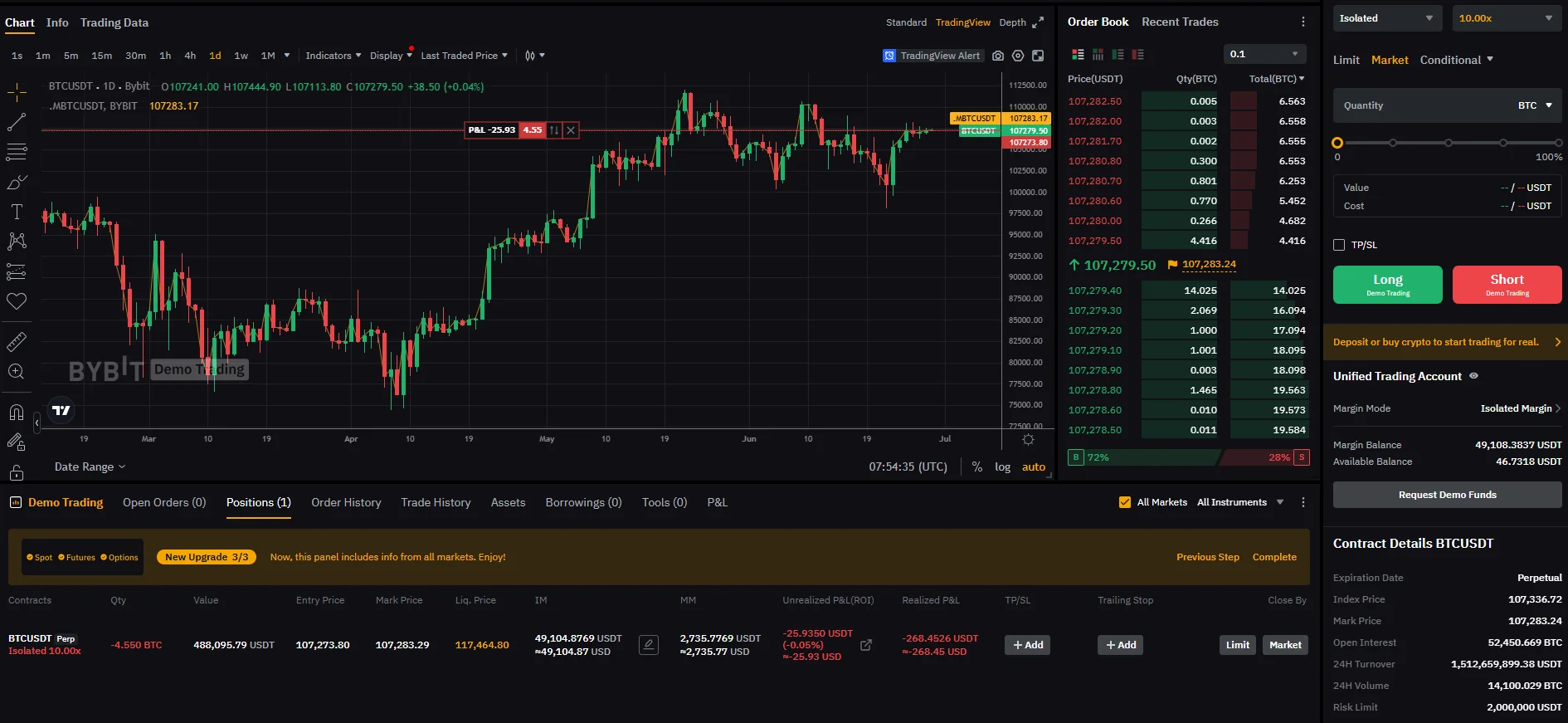Enter fullscreen chart mode icon

click(x=1038, y=56)
